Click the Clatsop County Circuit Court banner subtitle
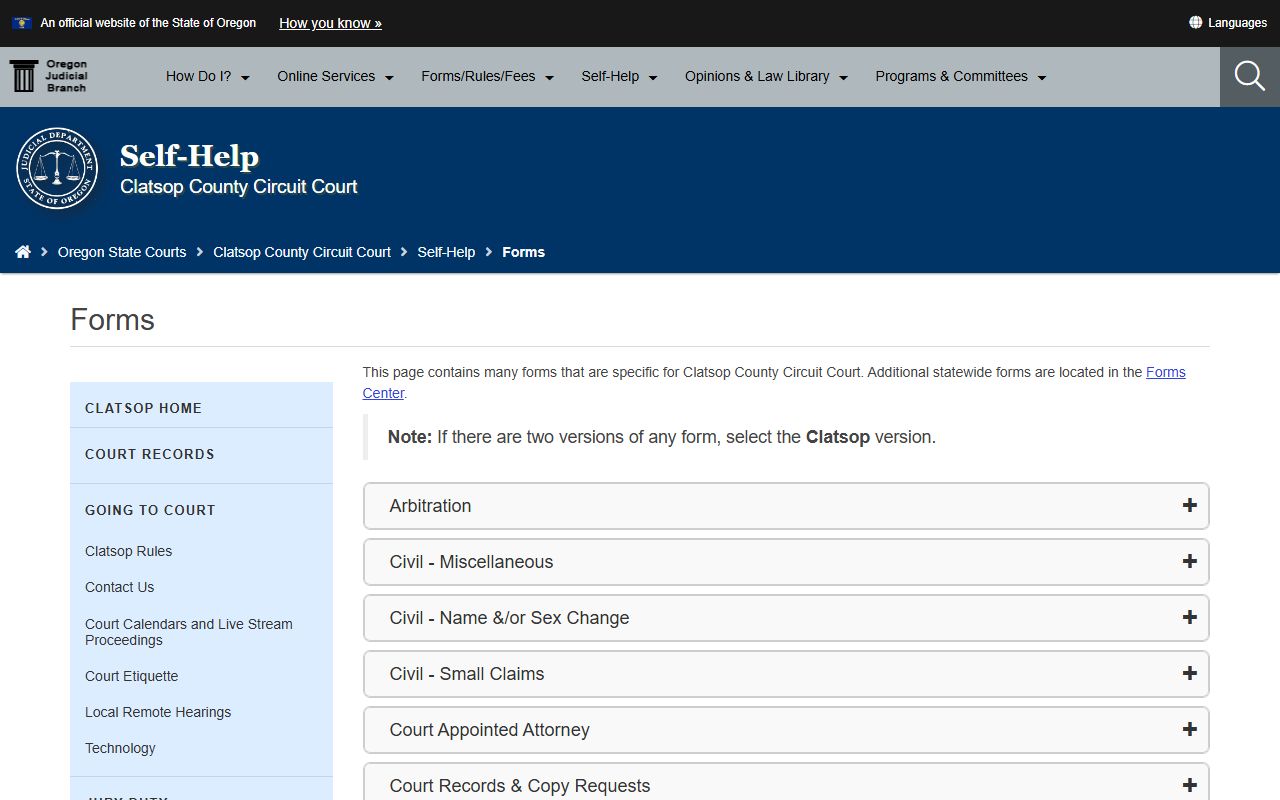The image size is (1280, 800). tap(238, 187)
